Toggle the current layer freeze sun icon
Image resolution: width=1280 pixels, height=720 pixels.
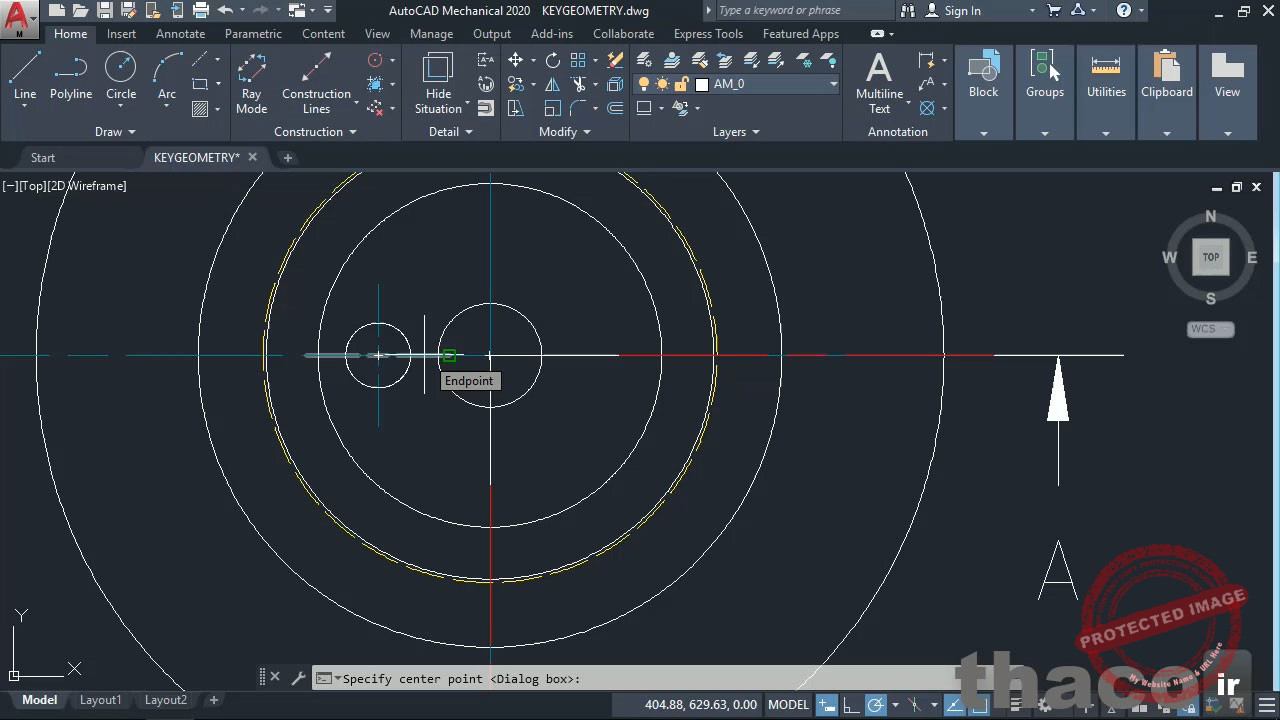point(663,84)
